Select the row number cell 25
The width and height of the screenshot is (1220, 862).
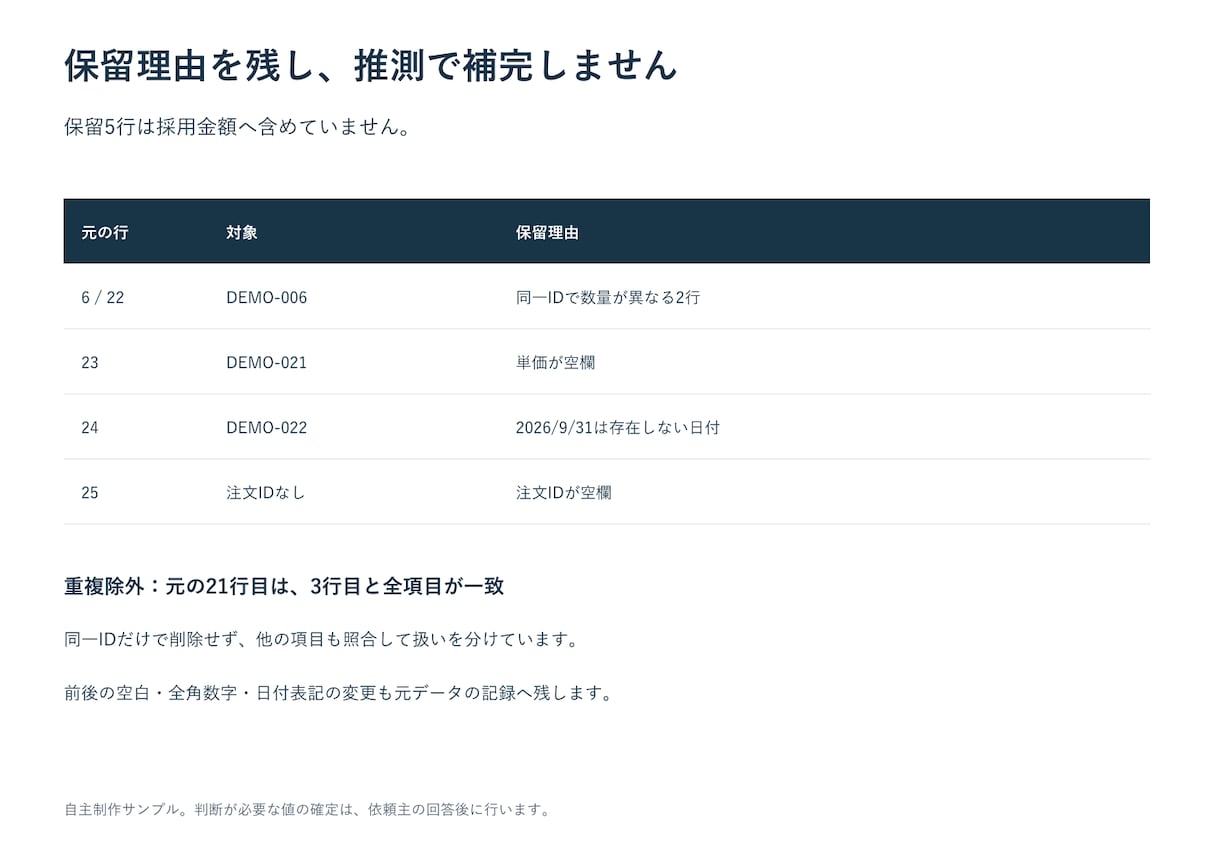pyautogui.click(x=90, y=492)
